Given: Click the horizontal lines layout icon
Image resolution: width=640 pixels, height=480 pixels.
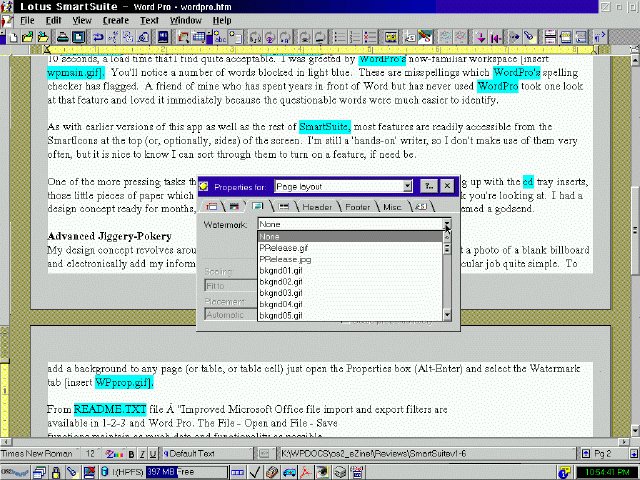Looking at the screenshot, I should coord(550,38).
